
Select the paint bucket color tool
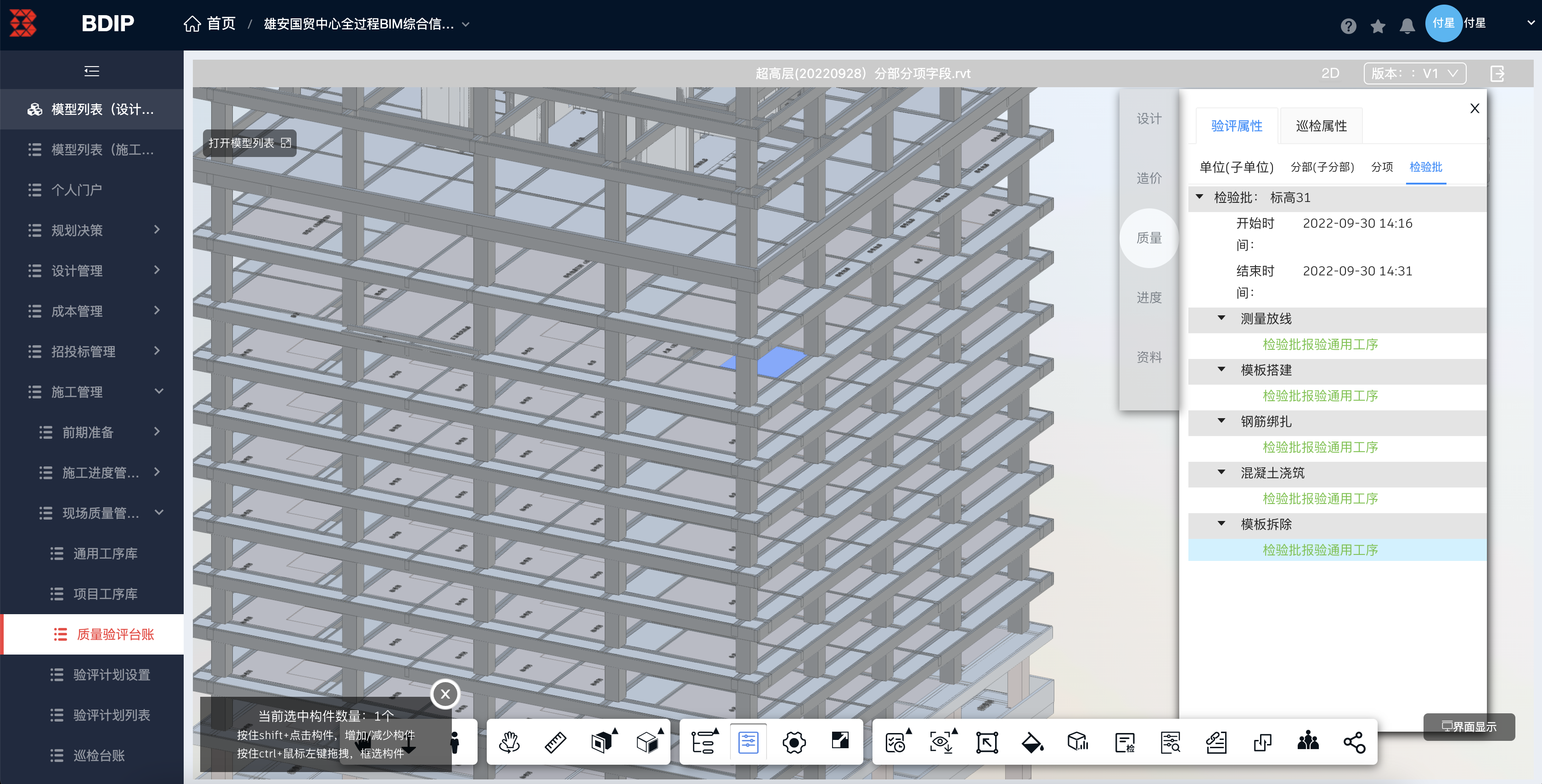coord(1033,742)
